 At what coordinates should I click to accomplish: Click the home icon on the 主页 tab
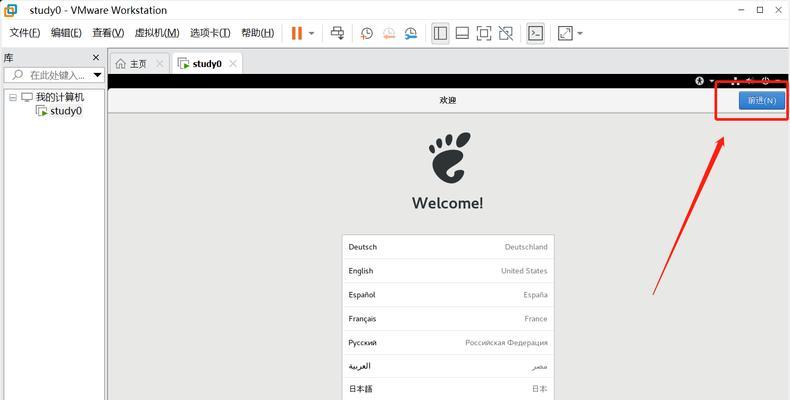pos(120,64)
